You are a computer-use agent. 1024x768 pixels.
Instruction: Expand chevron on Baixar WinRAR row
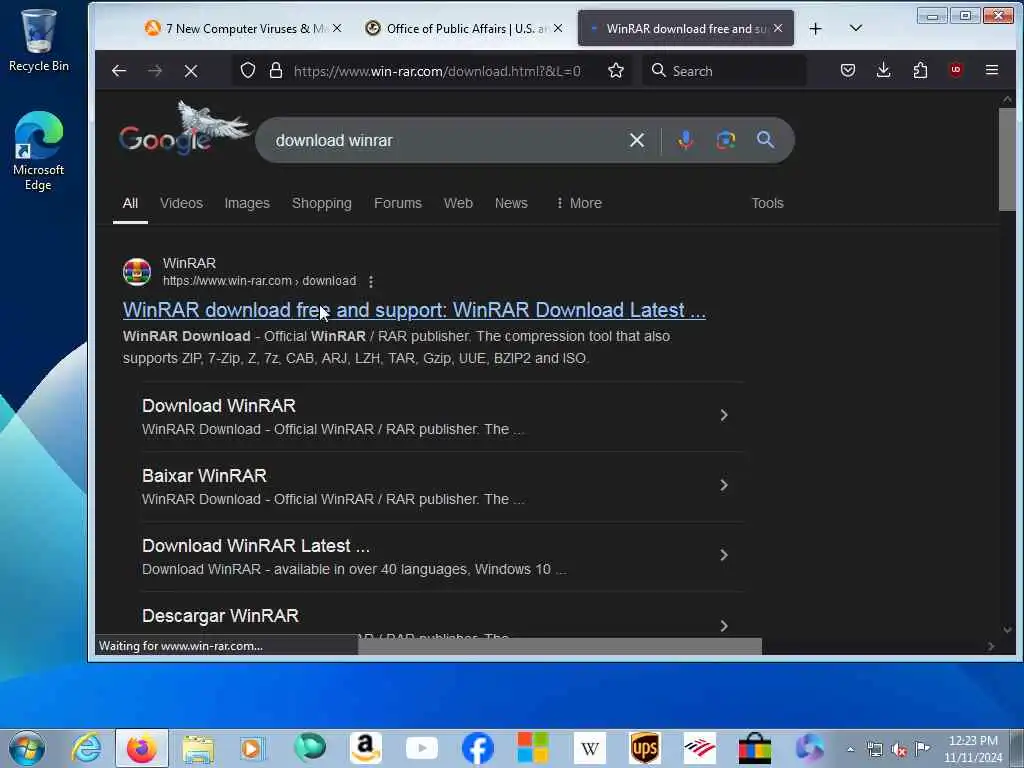724,485
